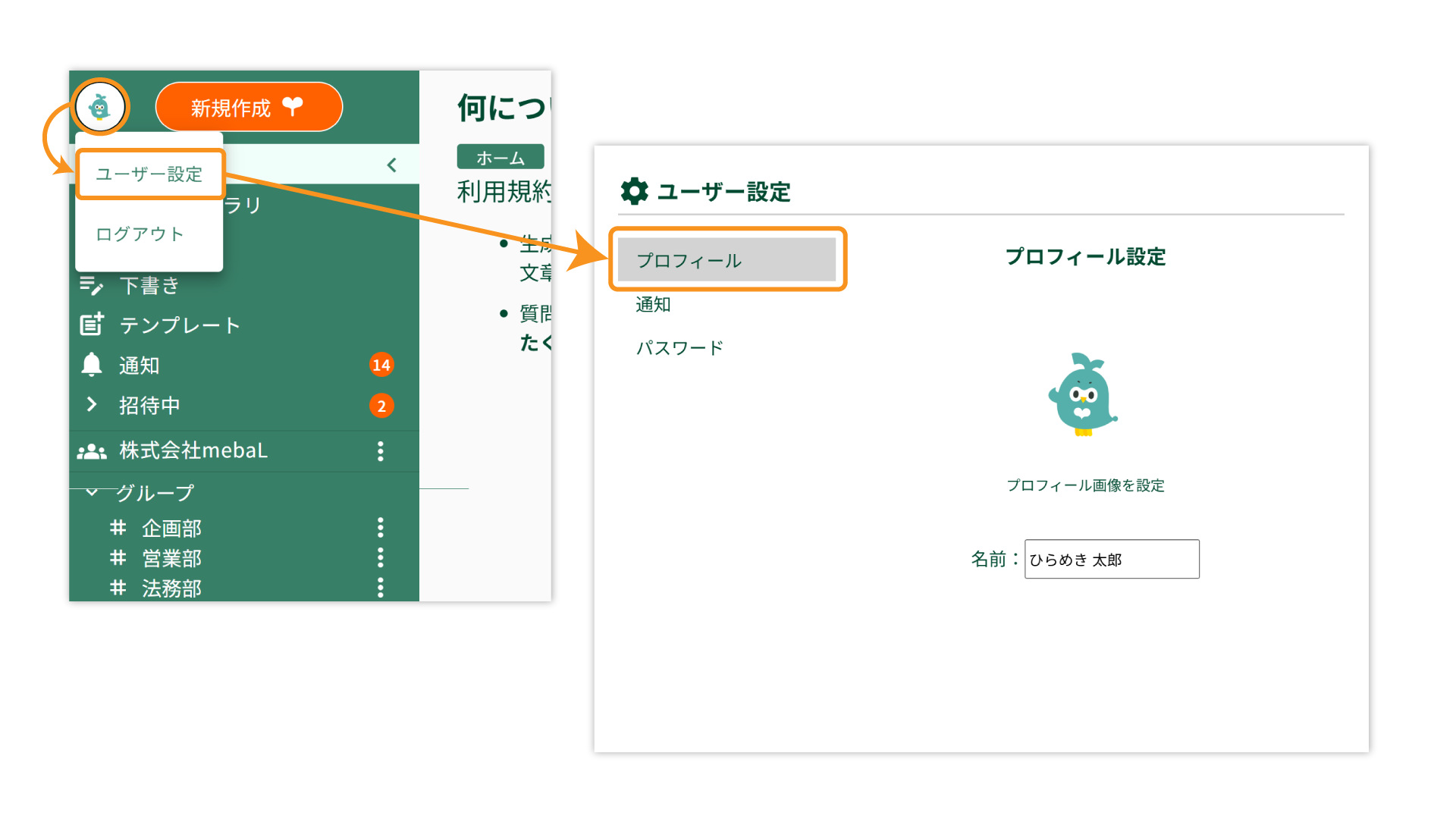Screen dimensions: 1456x819
Task: Click the user avatar icon at top-left
Action: (x=100, y=107)
